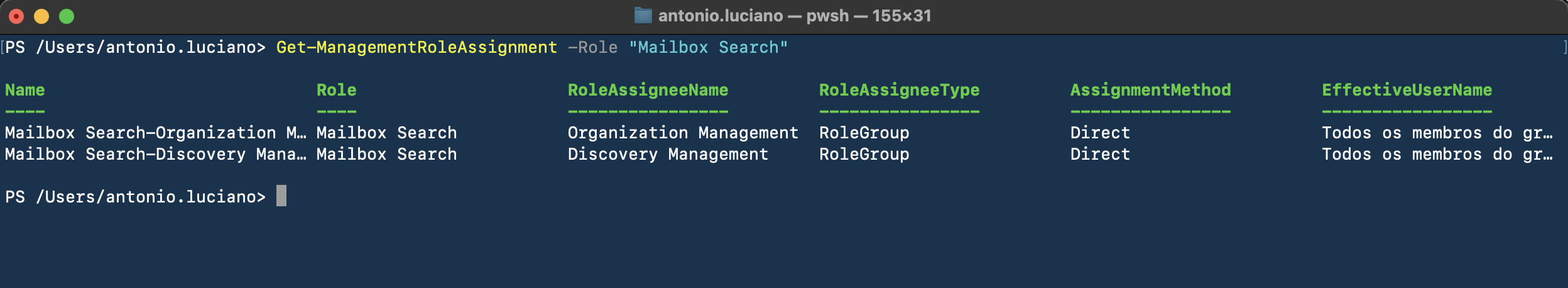
Task: Click the Mailbox Search-Discovery Mana… row name
Action: [156, 154]
